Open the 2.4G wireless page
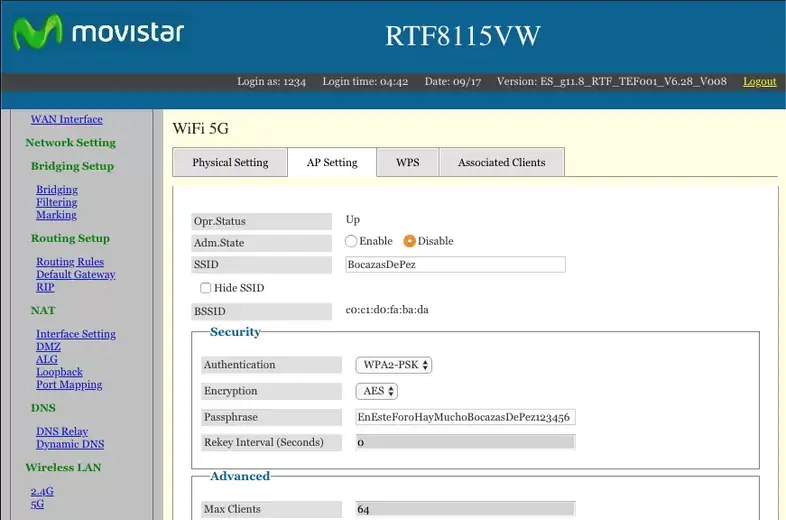 42,491
